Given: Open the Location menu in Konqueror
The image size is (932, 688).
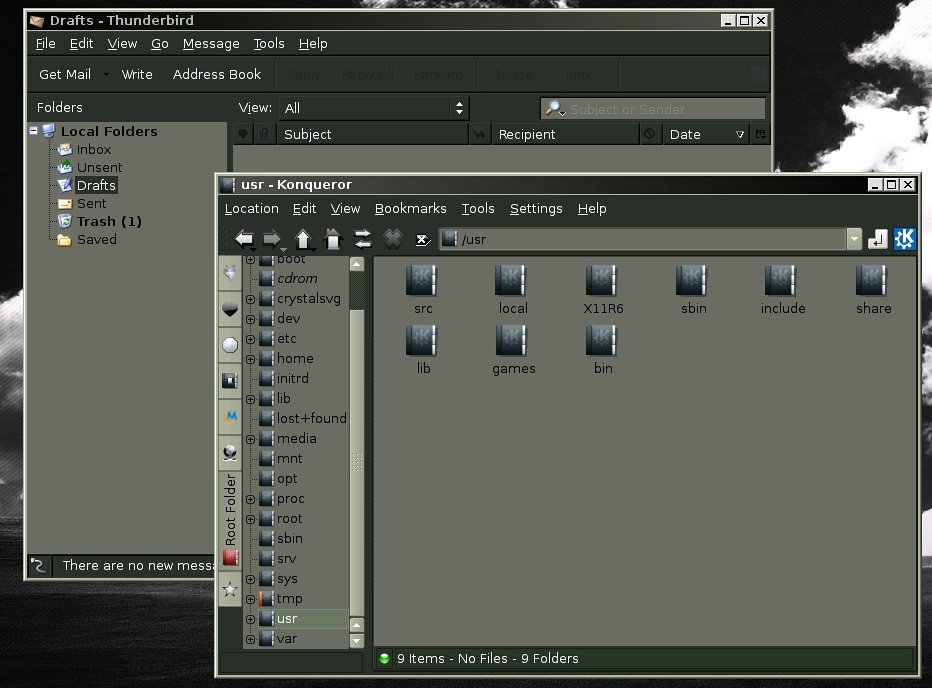Looking at the screenshot, I should pyautogui.click(x=251, y=209).
